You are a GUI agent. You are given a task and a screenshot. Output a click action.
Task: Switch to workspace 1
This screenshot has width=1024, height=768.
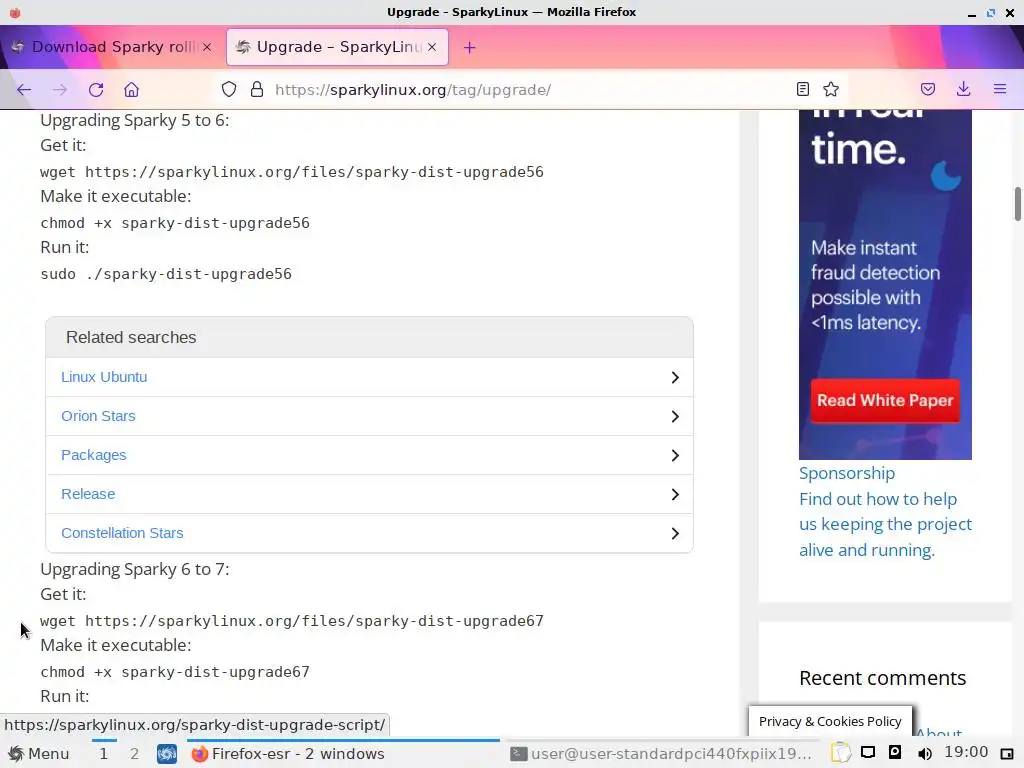[x=103, y=754]
